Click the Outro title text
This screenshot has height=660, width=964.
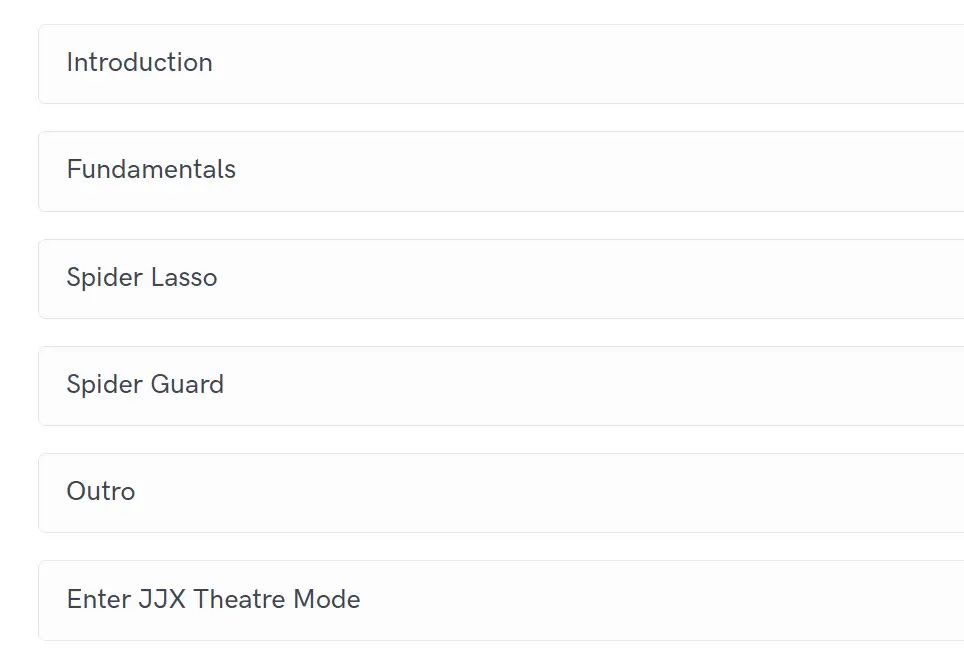(x=100, y=492)
